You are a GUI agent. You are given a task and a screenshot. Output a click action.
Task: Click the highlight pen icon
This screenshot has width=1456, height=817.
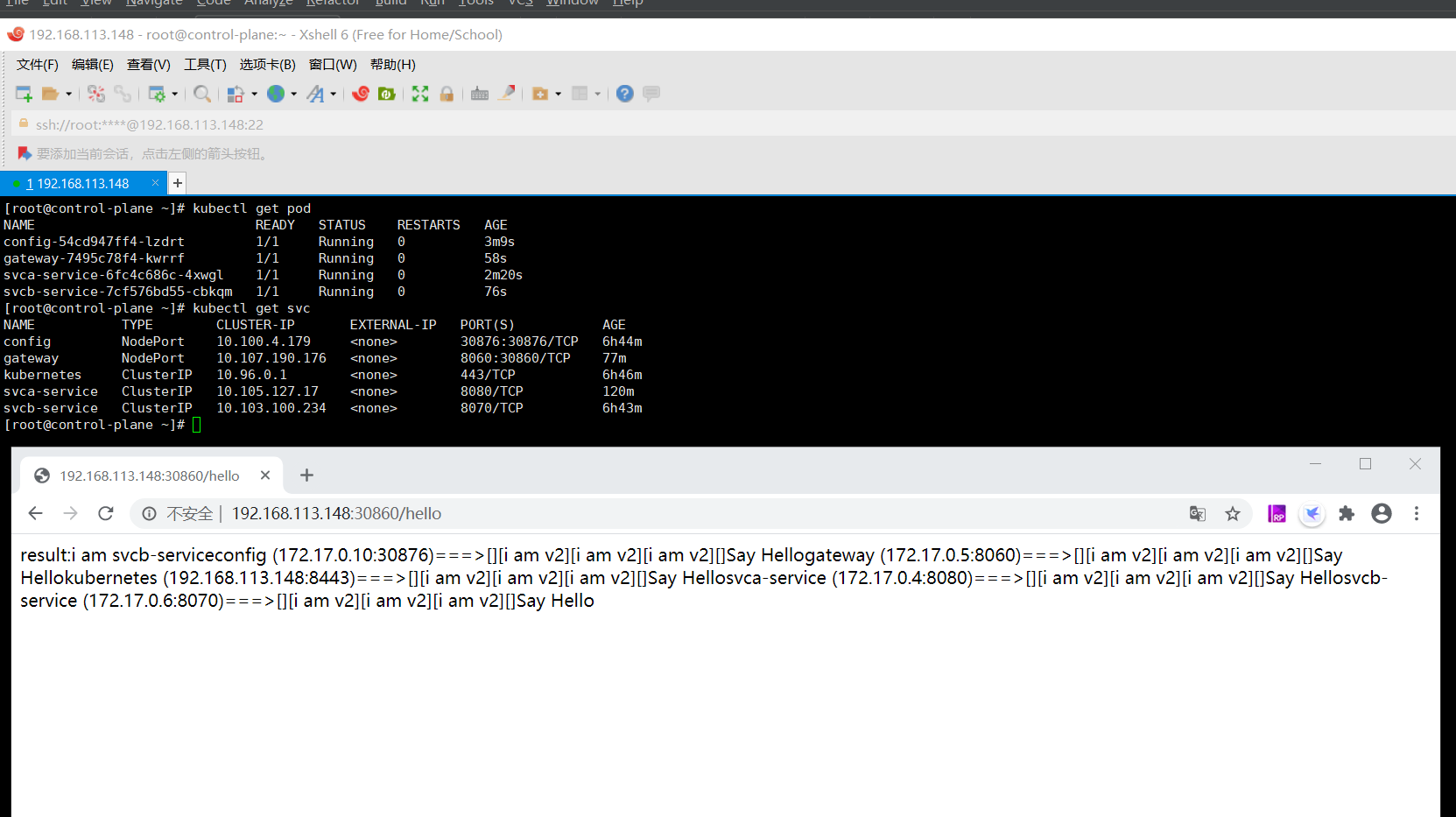point(506,94)
